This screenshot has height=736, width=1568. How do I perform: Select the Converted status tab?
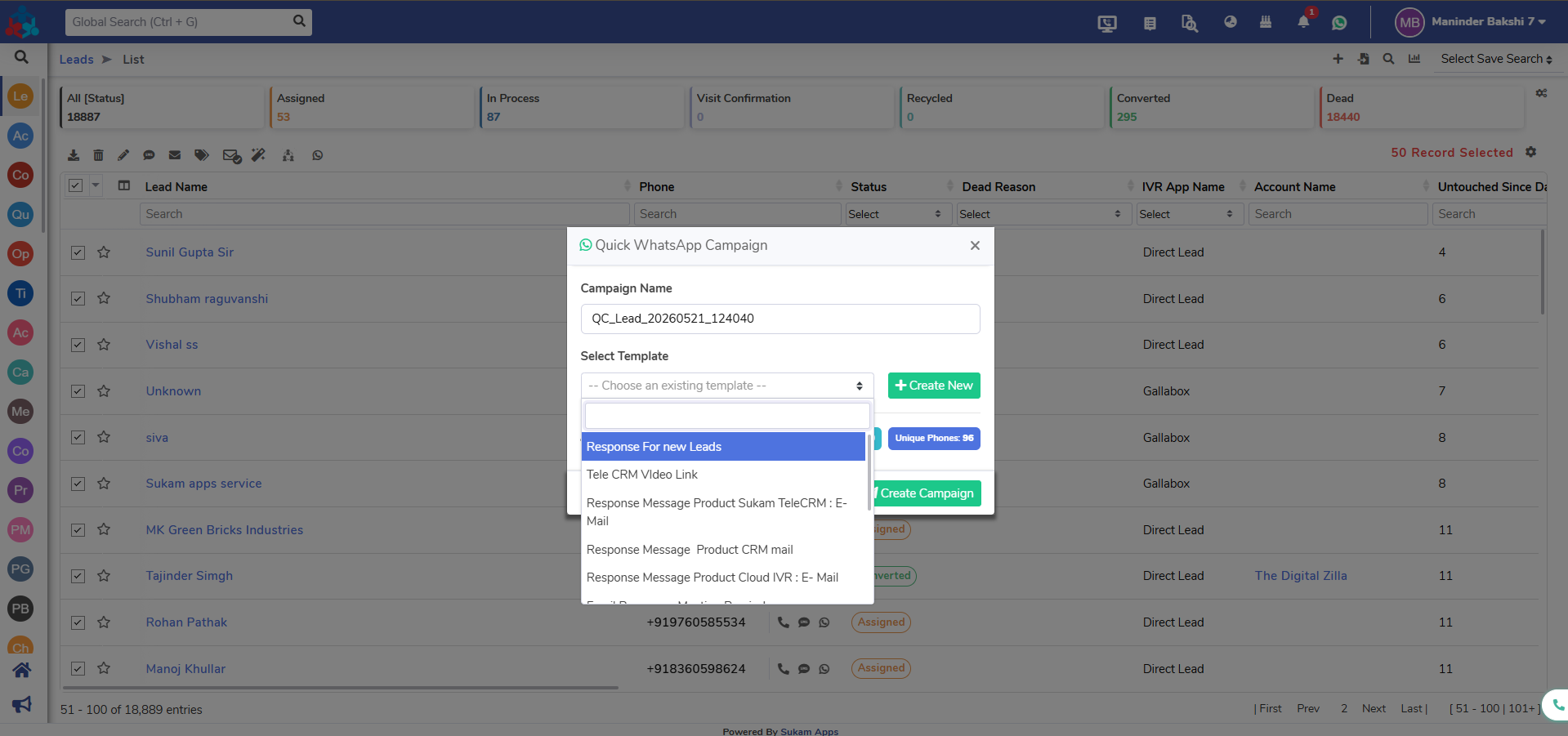coord(1211,107)
